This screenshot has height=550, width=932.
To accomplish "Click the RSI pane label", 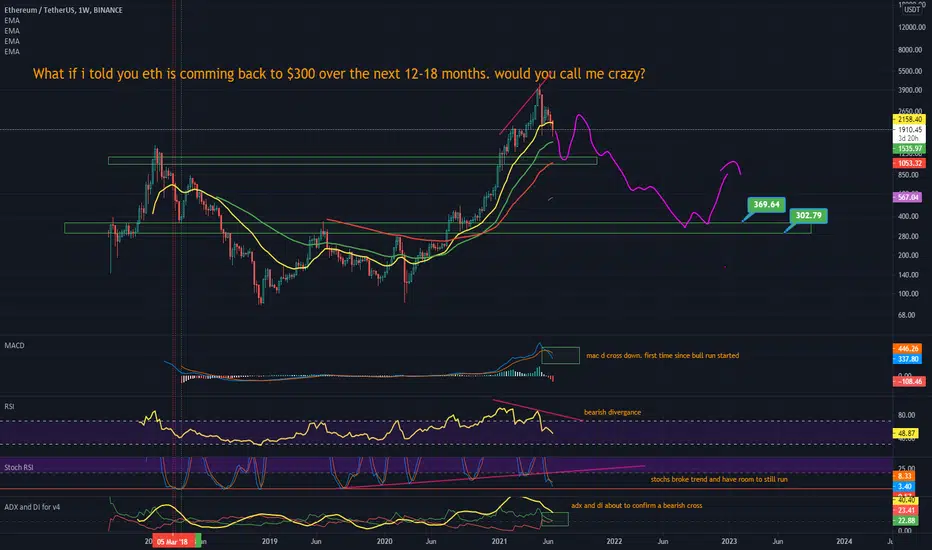I will coord(9,407).
